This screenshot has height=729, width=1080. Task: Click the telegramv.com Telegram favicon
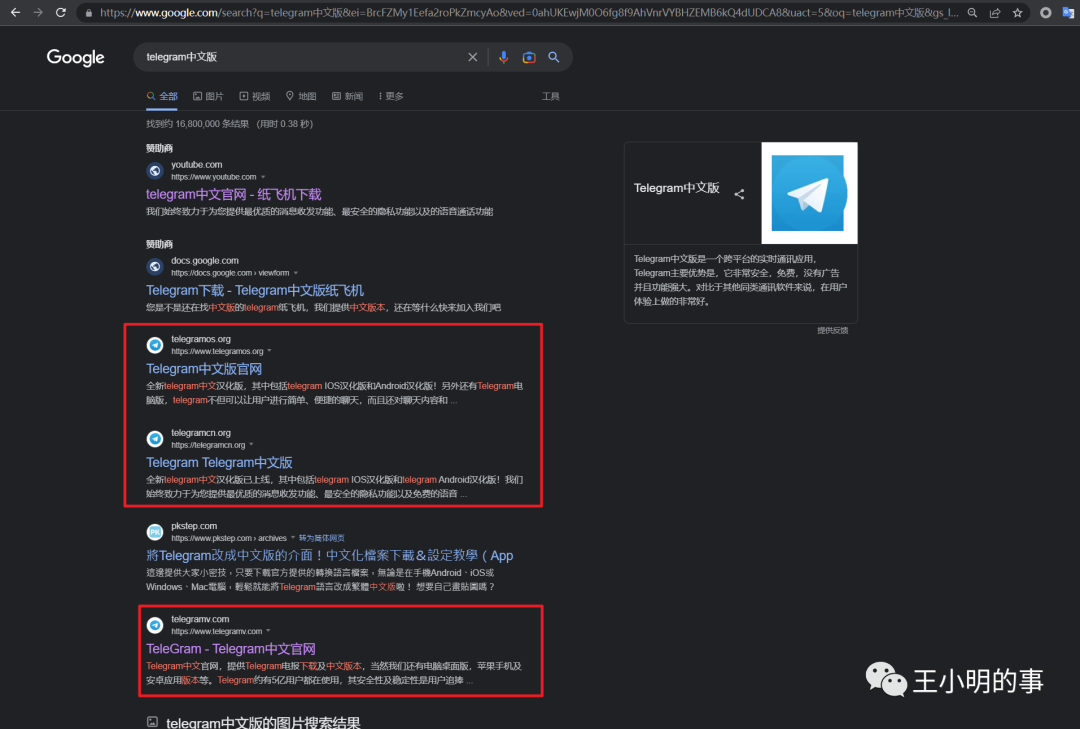point(155,625)
